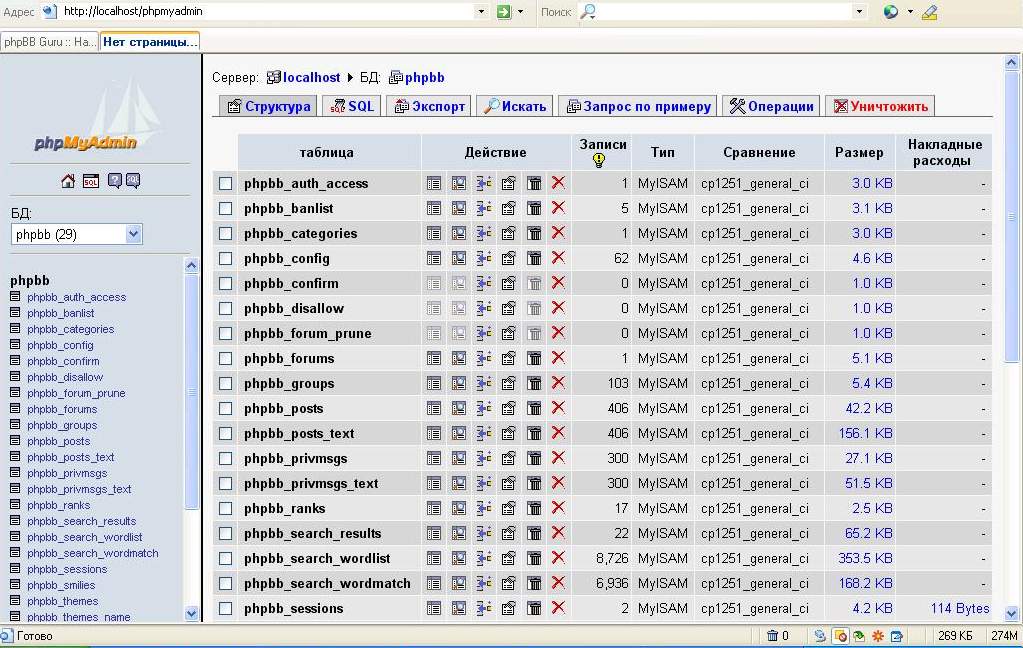Click the Search icon in the phpbb_banlist row

point(459,208)
